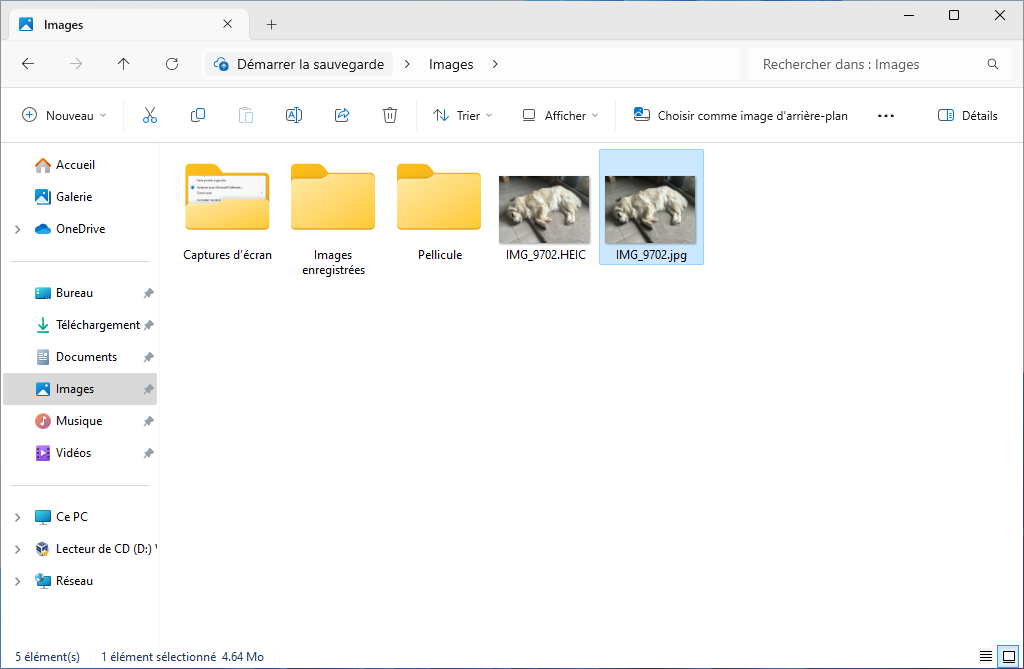Image resolution: width=1024 pixels, height=669 pixels.
Task: Click the Share icon
Action: click(342, 116)
